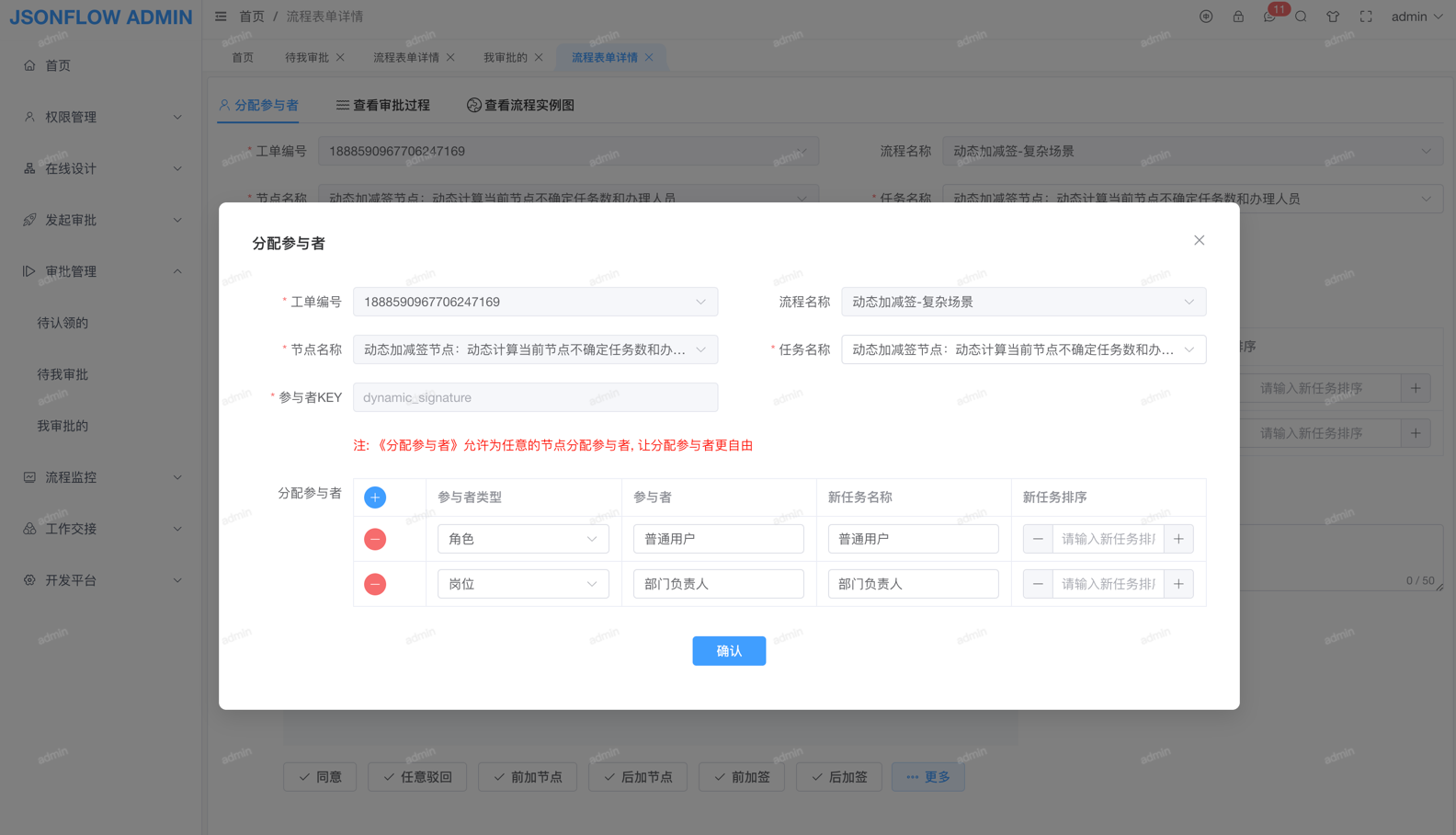The height and width of the screenshot is (835, 1456).
Task: Decrease task order for 部门负责人 row
Action: [1038, 584]
